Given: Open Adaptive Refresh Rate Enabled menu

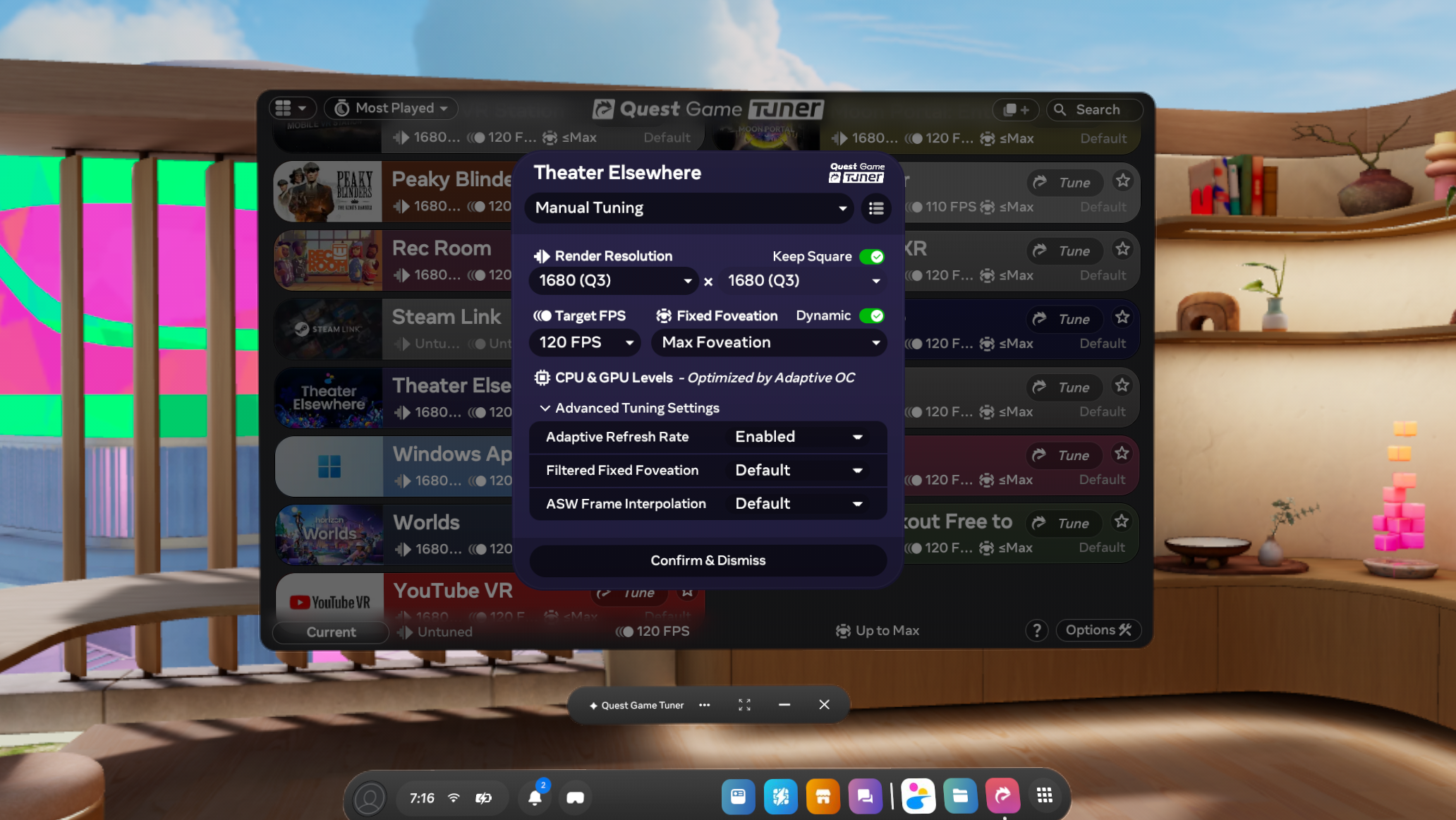Looking at the screenshot, I should [798, 437].
